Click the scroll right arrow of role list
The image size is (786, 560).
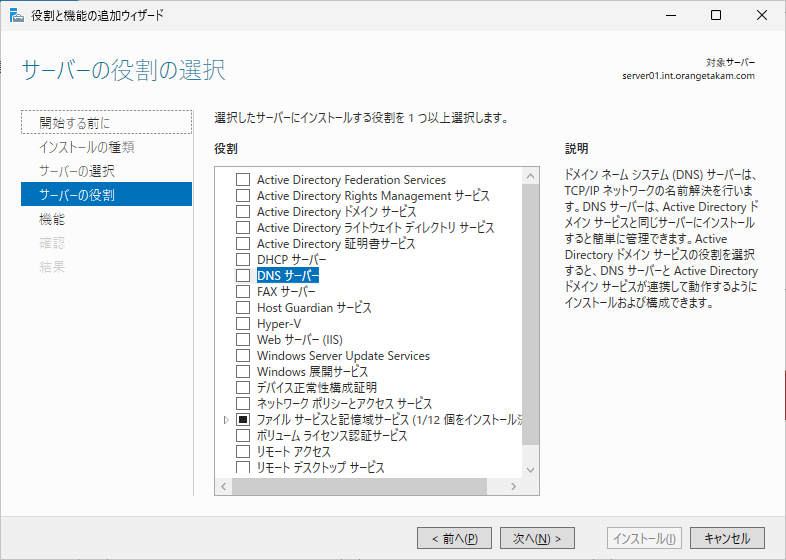click(513, 486)
